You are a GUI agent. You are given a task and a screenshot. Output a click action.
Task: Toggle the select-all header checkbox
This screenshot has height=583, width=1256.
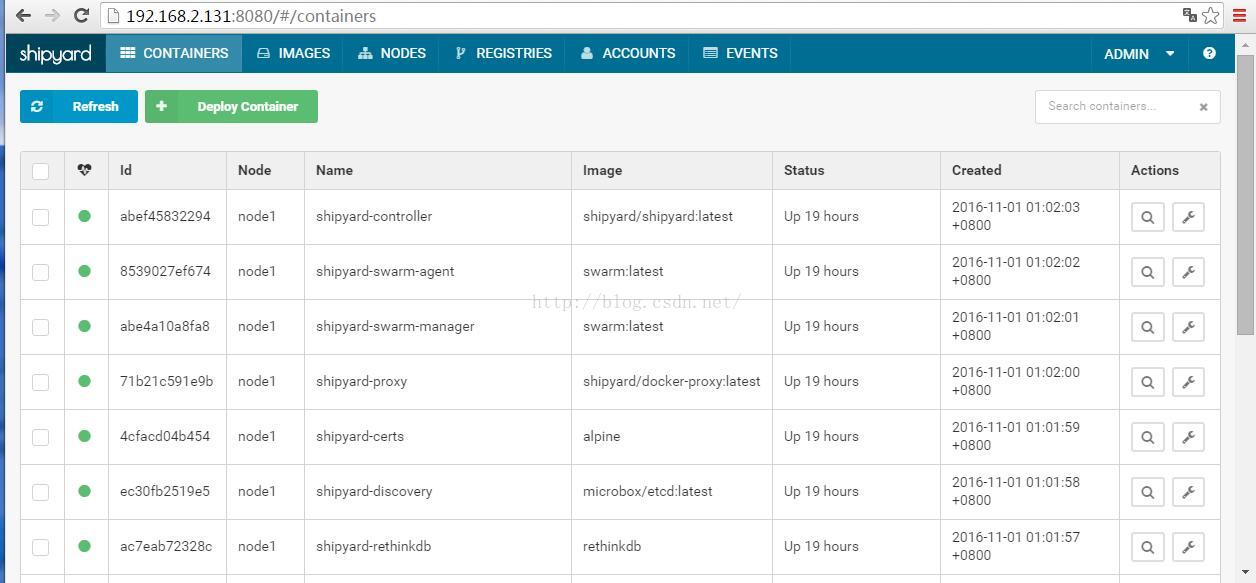(41, 171)
